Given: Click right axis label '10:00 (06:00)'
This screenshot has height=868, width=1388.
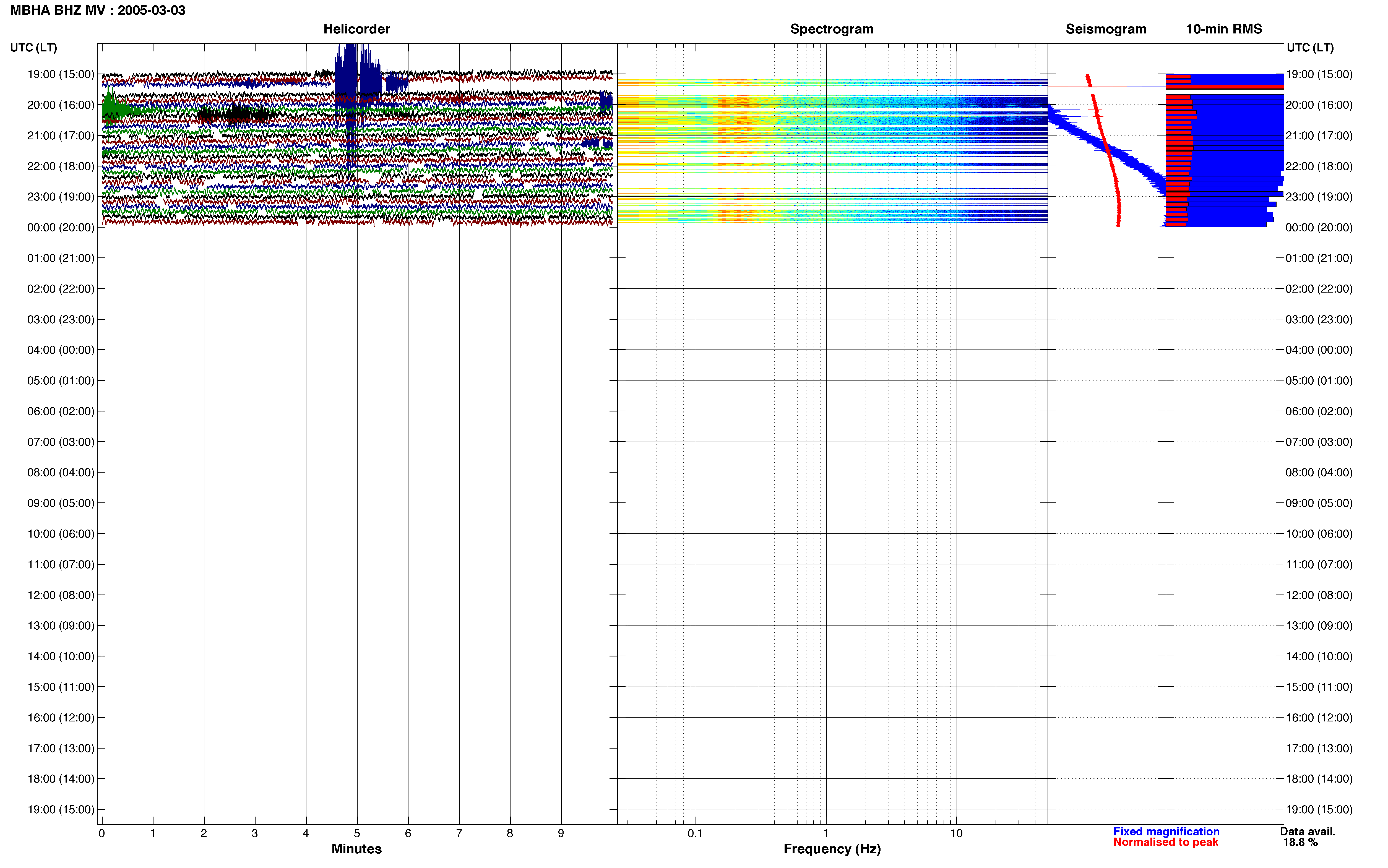Looking at the screenshot, I should (1319, 534).
